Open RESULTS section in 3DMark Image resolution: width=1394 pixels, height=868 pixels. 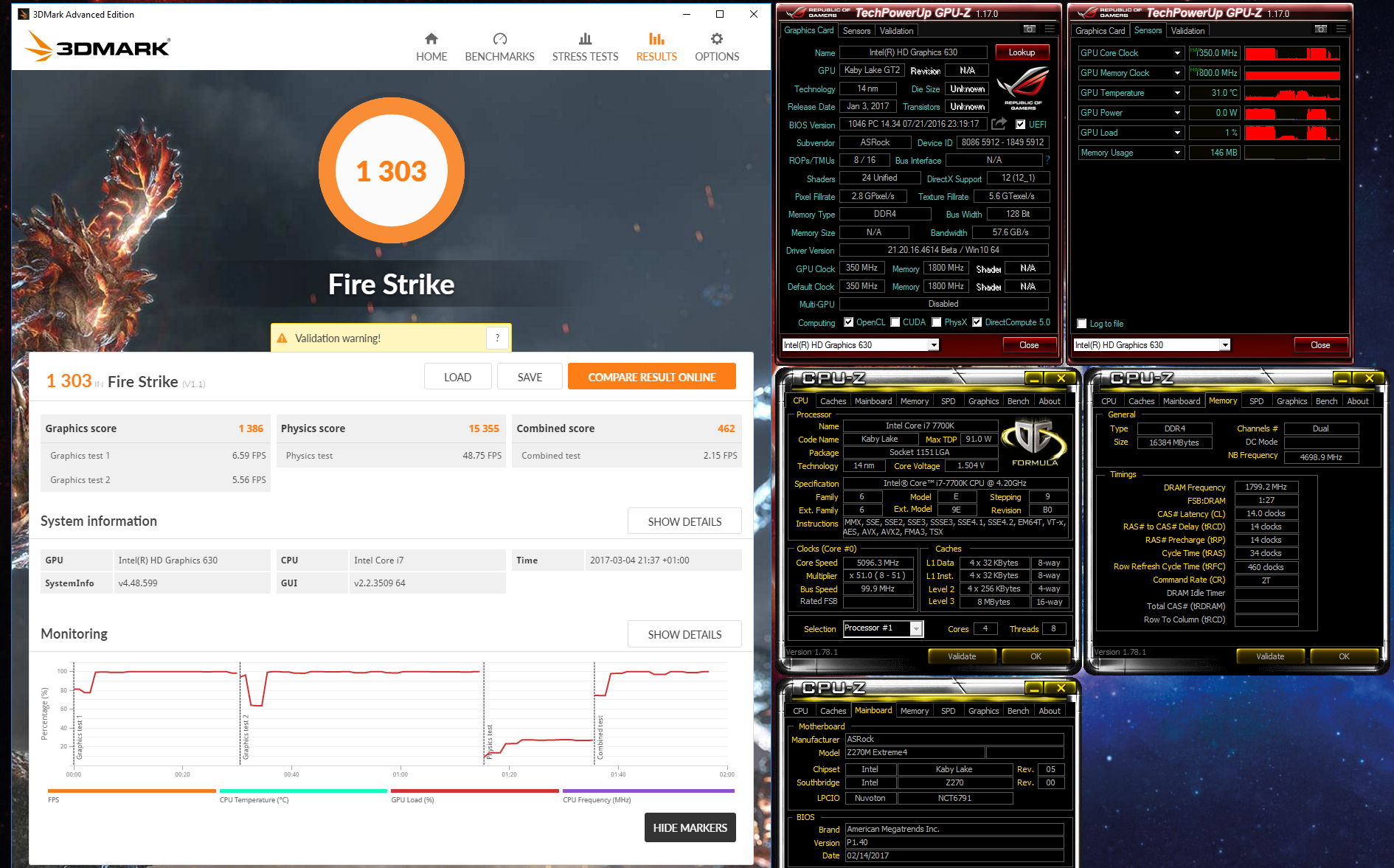pyautogui.click(x=656, y=47)
